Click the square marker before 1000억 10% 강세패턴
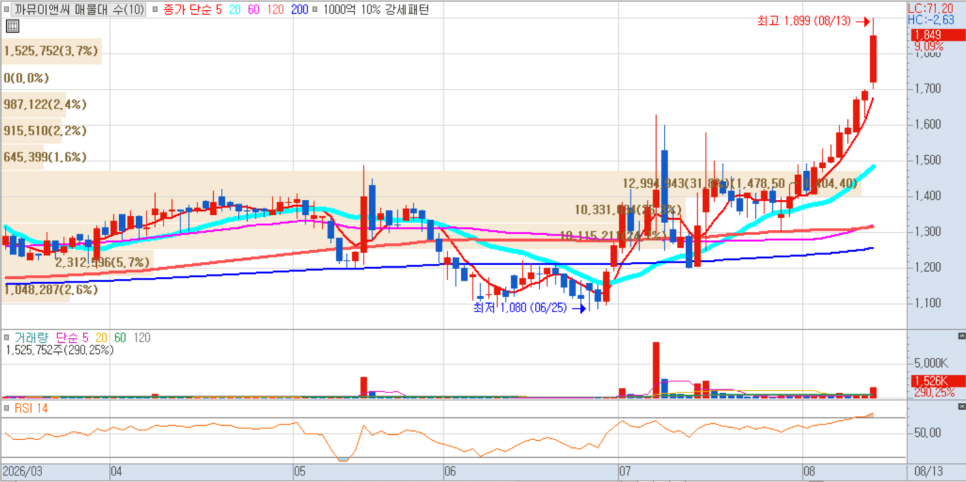This screenshot has height=482, width=966. pos(316,10)
